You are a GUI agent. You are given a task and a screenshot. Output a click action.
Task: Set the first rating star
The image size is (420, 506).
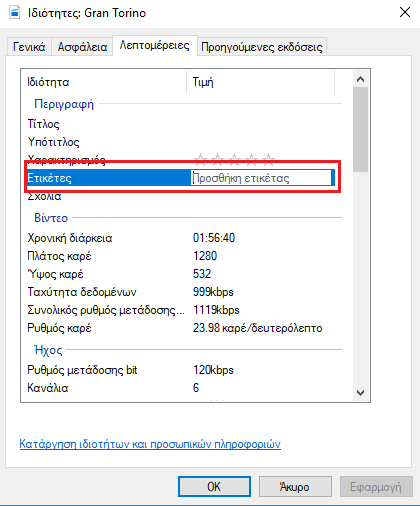[200, 160]
